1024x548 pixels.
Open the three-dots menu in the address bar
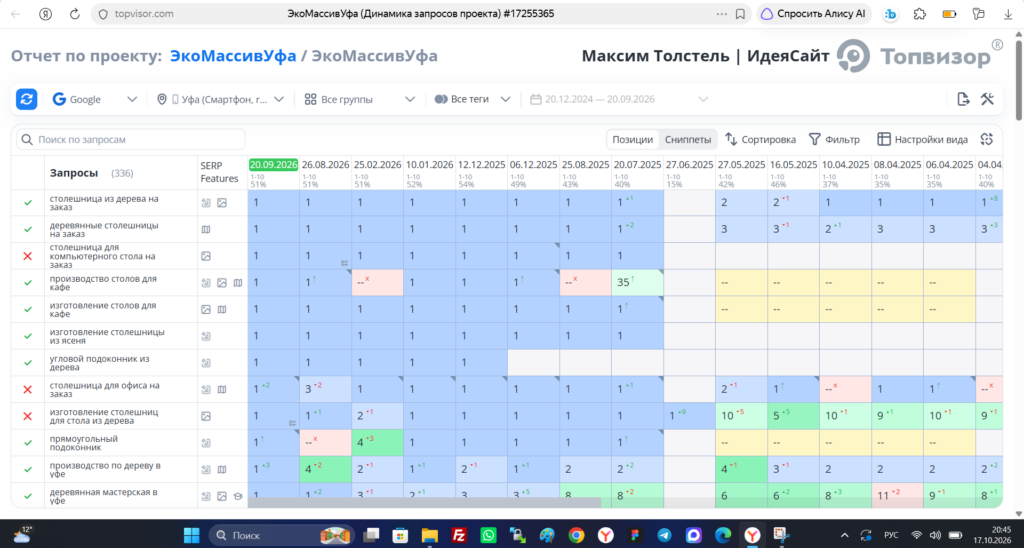(x=721, y=14)
